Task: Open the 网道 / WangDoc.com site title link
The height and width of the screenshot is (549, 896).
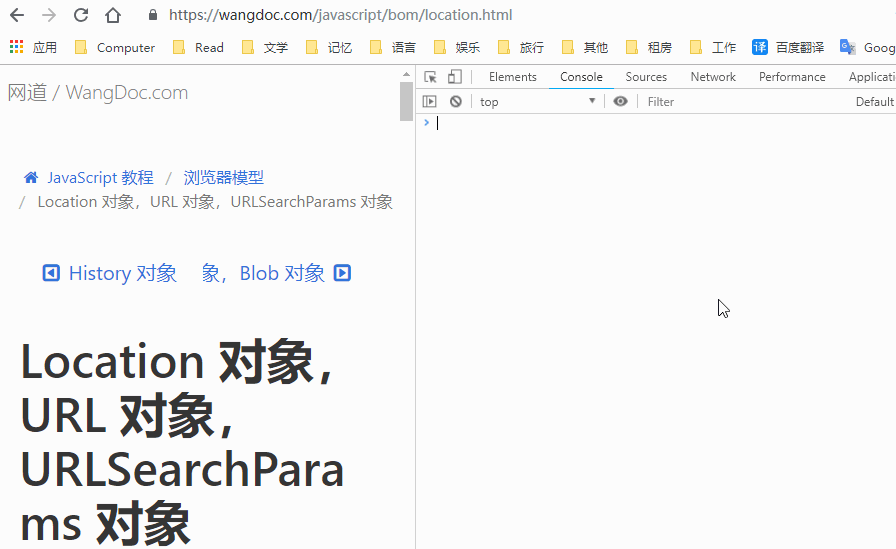Action: click(x=98, y=93)
